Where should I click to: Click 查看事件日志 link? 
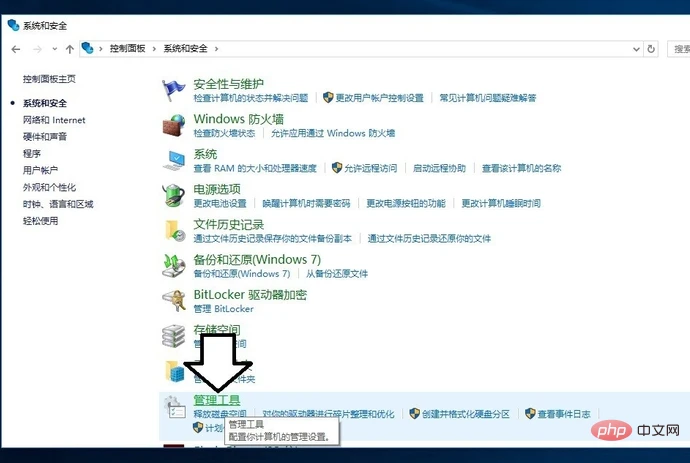pos(564,414)
